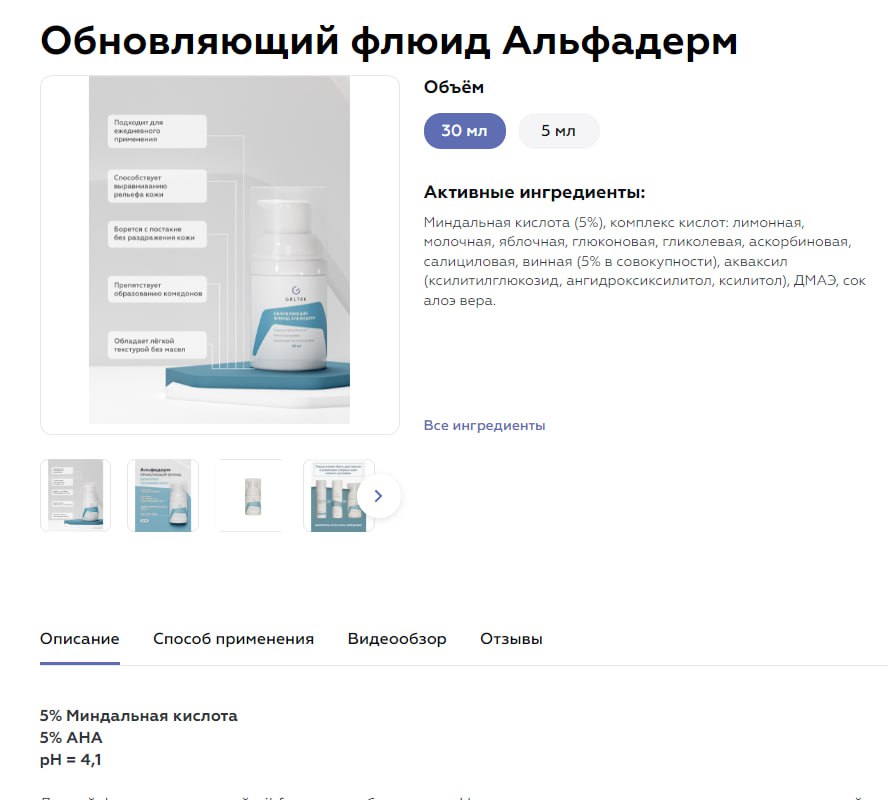
Task: Select the 30 мл volume option
Action: 464,131
